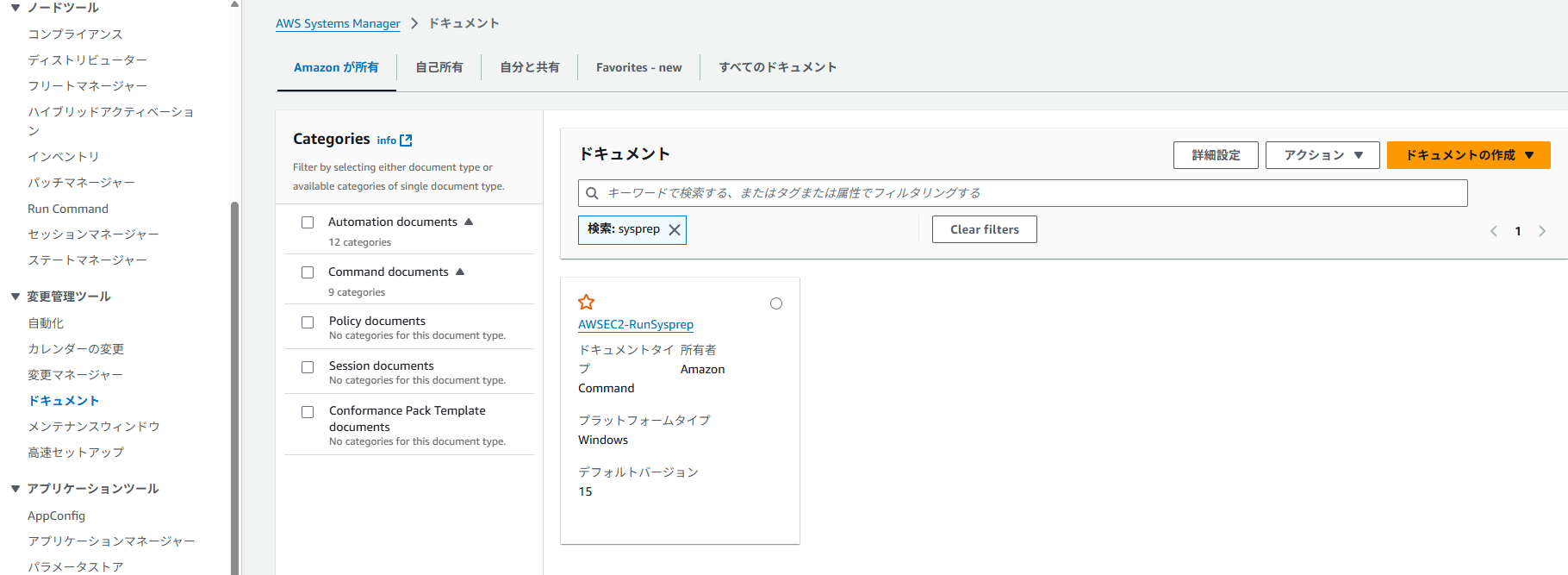Image resolution: width=1568 pixels, height=575 pixels.
Task: Open コンプライアンス in the sidebar
Action: click(75, 34)
